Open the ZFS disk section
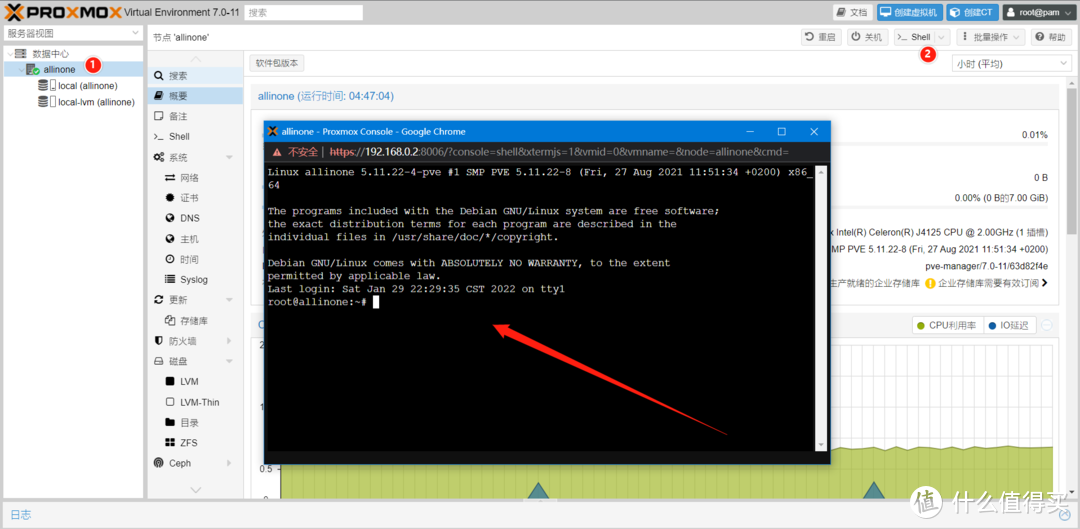Image resolution: width=1080 pixels, height=529 pixels. [195, 443]
